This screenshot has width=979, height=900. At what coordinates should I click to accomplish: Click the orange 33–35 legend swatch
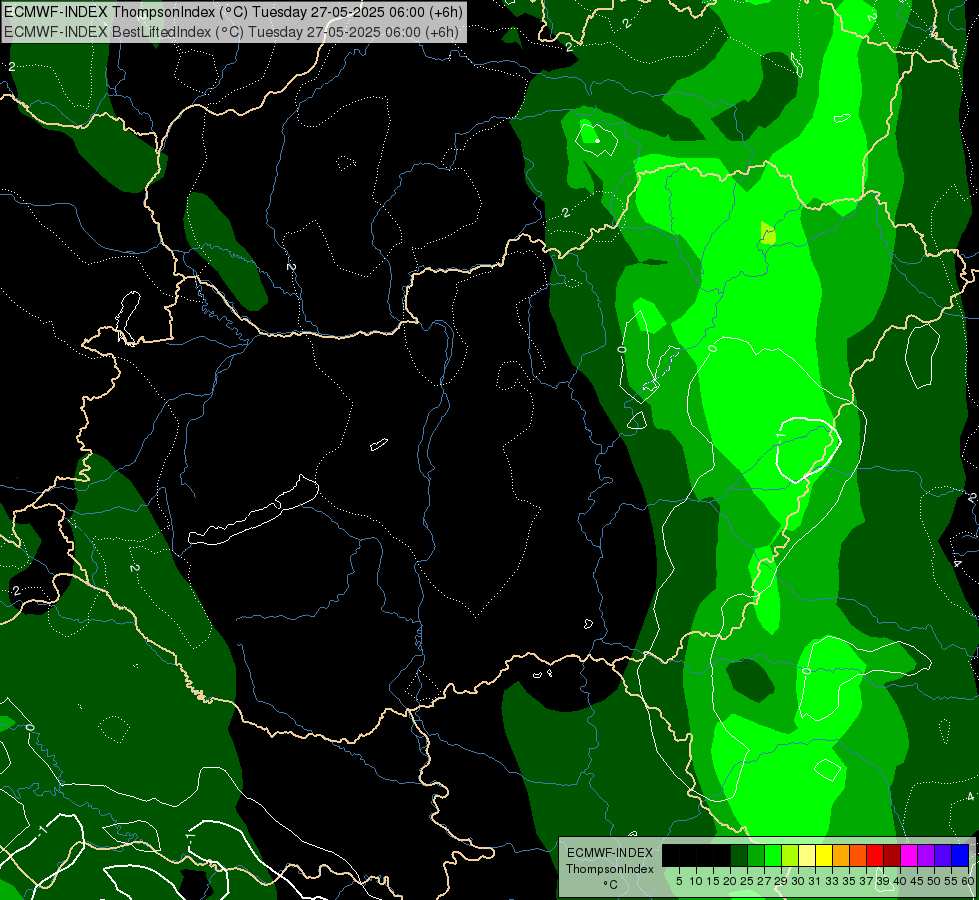pos(841,855)
